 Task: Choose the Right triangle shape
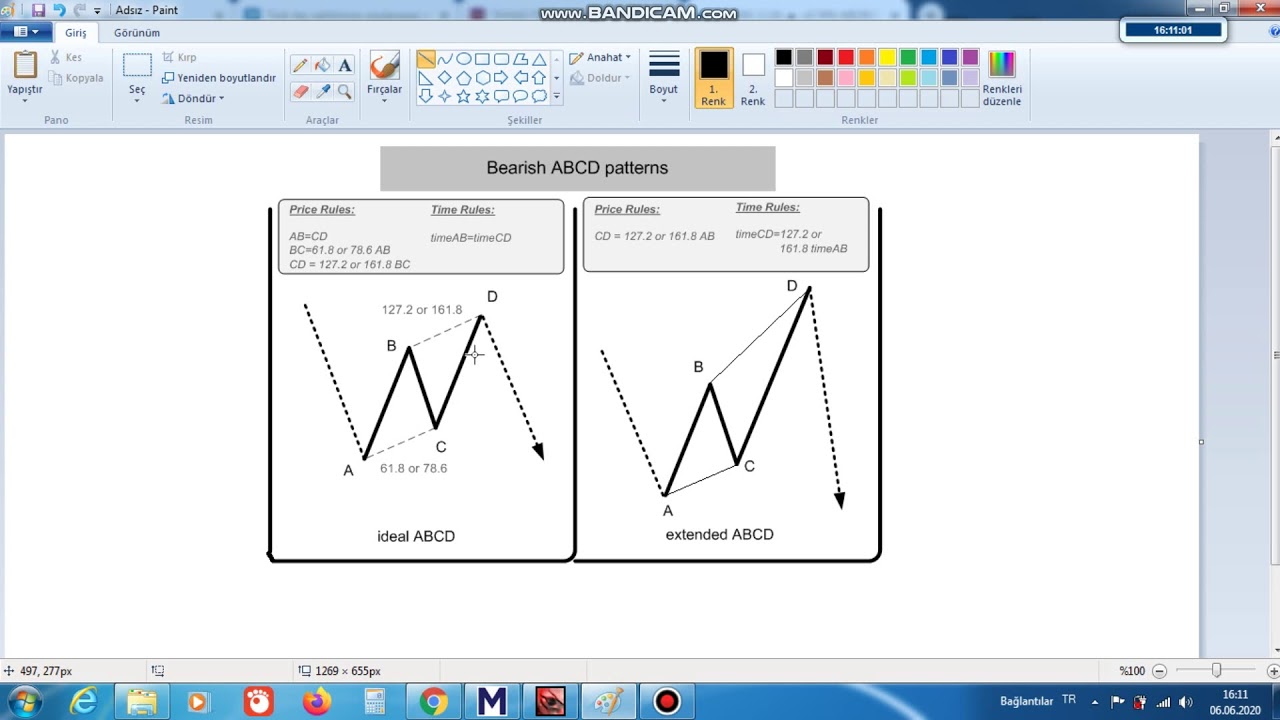(426, 78)
